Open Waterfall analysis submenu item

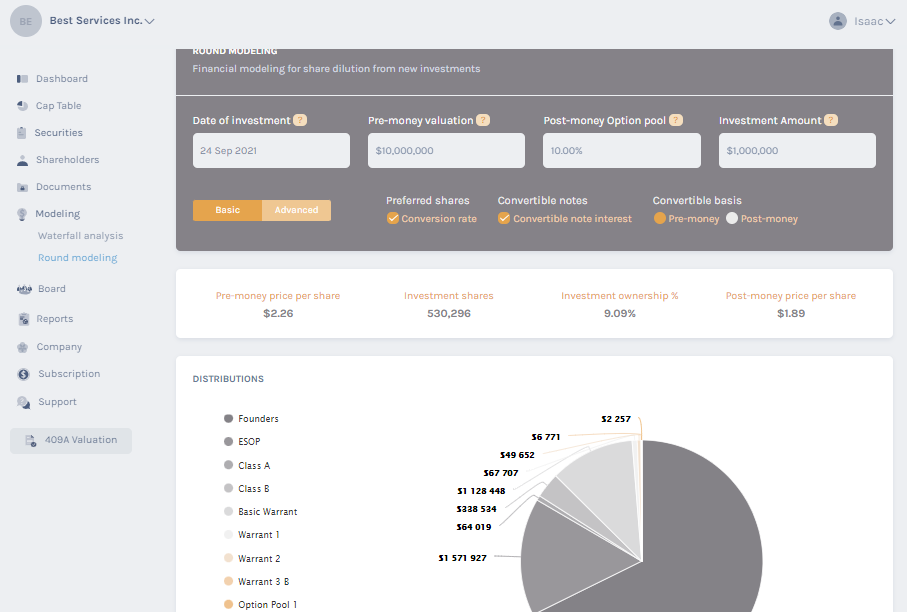click(x=80, y=236)
